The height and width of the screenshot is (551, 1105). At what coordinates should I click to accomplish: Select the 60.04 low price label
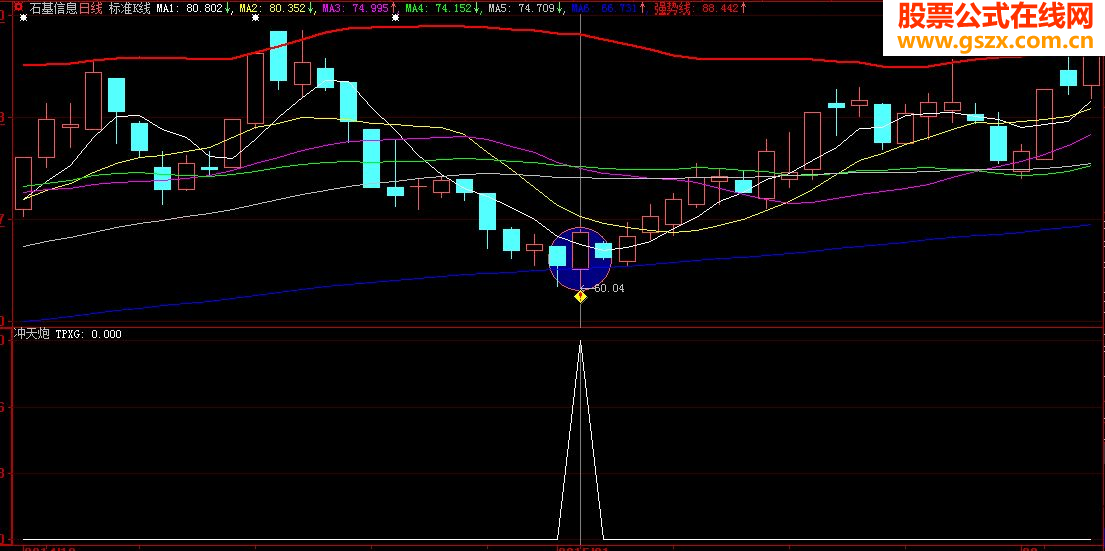[x=610, y=287]
